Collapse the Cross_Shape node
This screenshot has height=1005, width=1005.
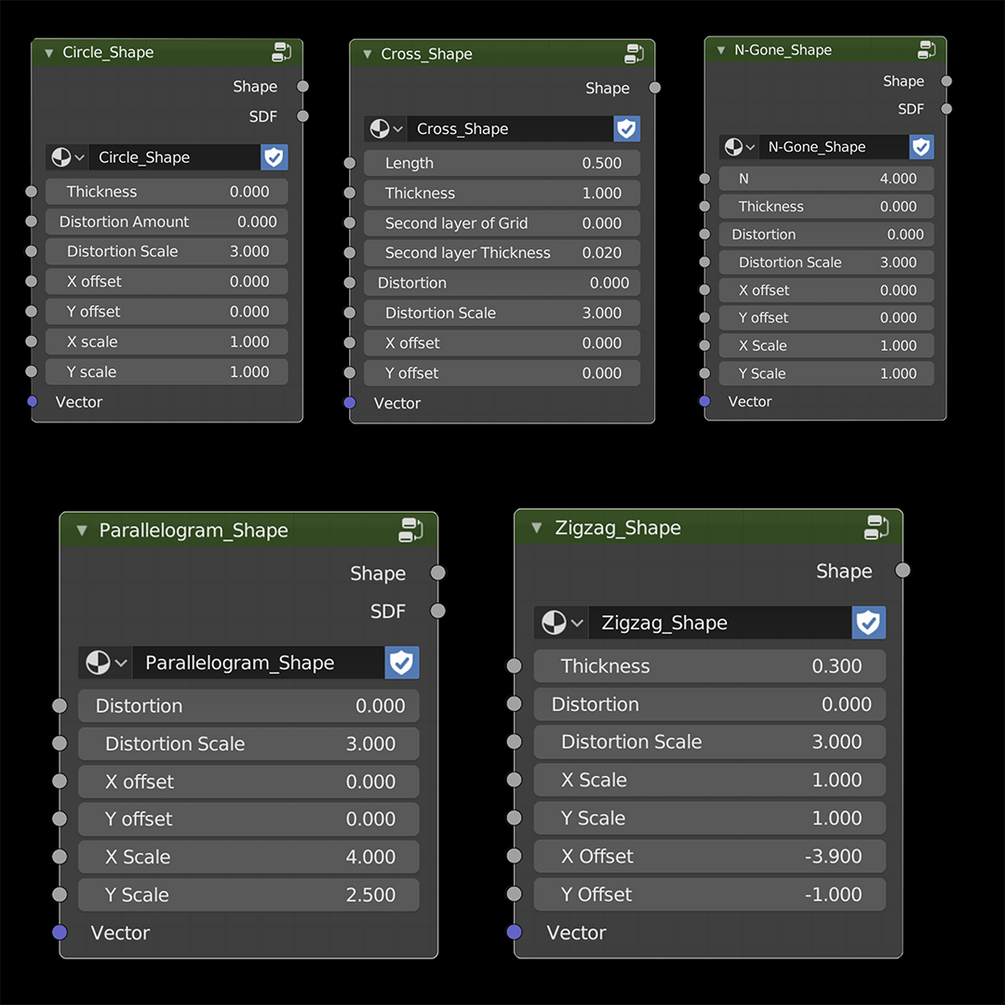click(x=367, y=54)
